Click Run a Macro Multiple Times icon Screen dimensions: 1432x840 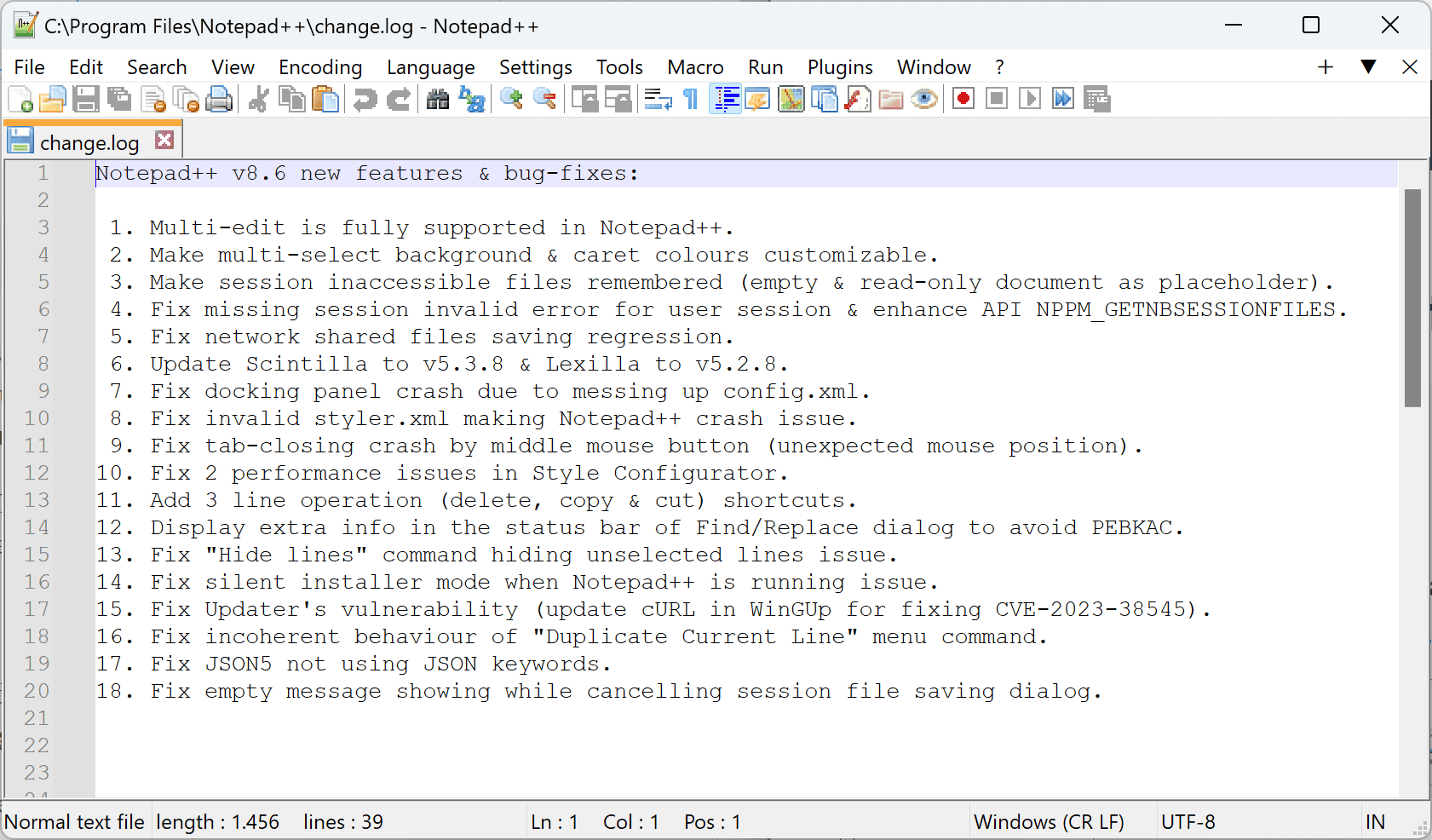(x=1063, y=100)
